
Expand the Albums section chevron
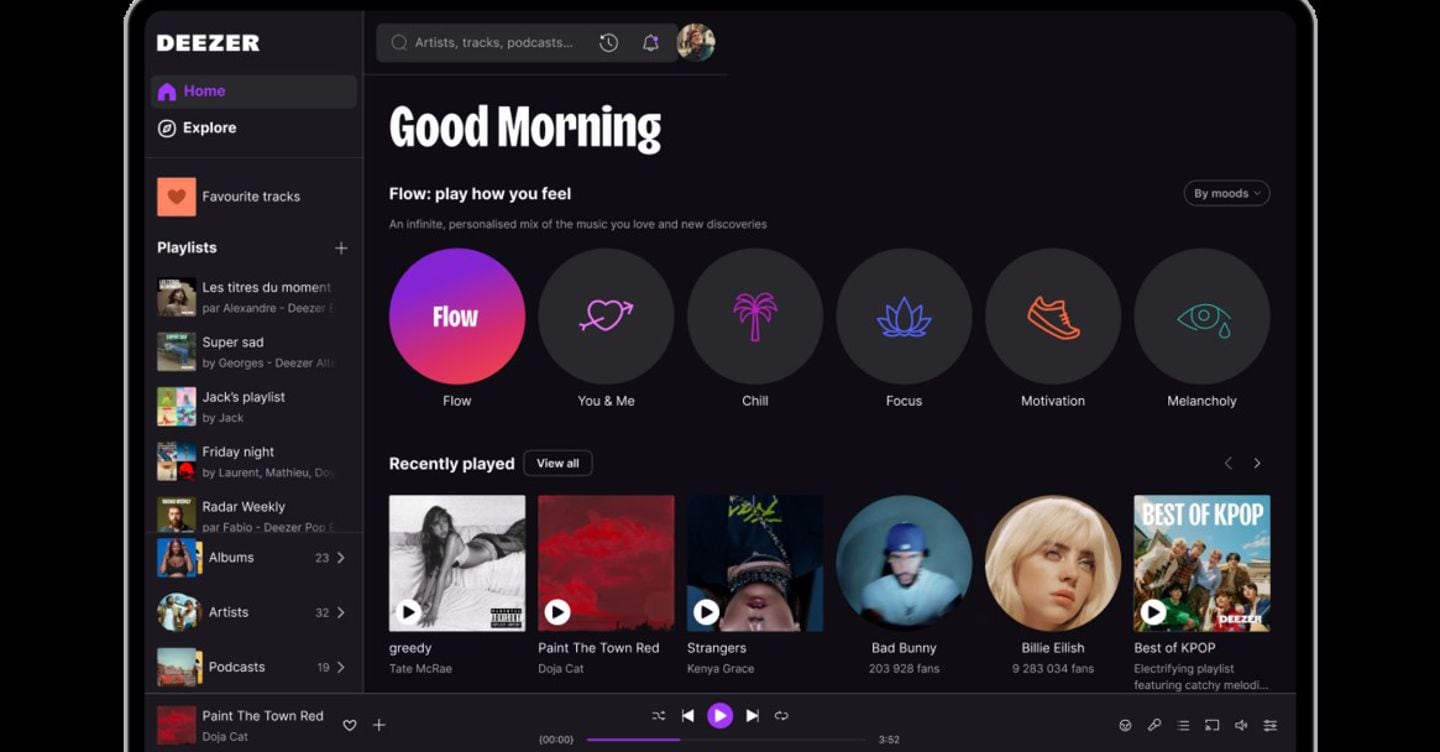coord(341,558)
